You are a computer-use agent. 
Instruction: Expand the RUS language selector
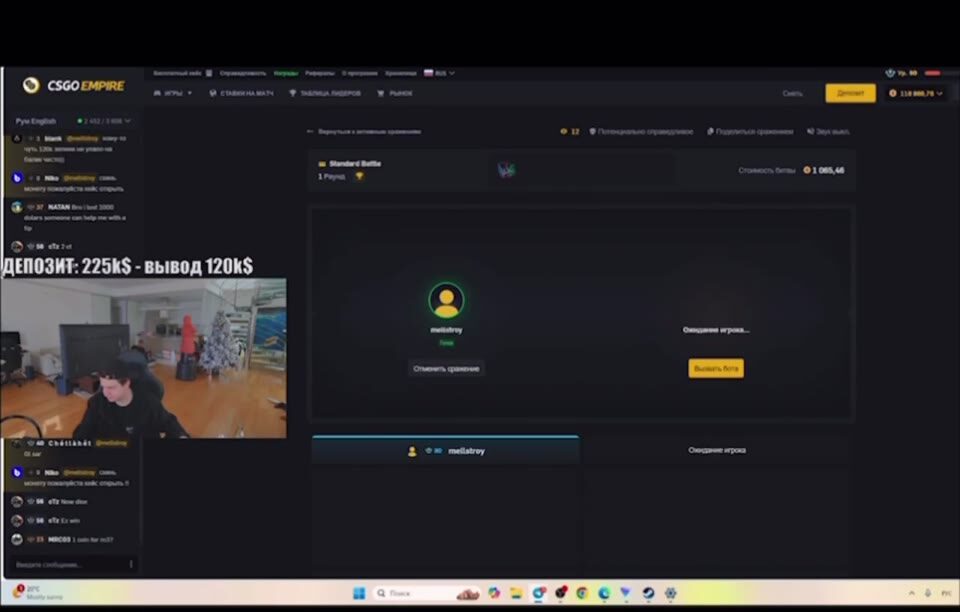point(439,73)
